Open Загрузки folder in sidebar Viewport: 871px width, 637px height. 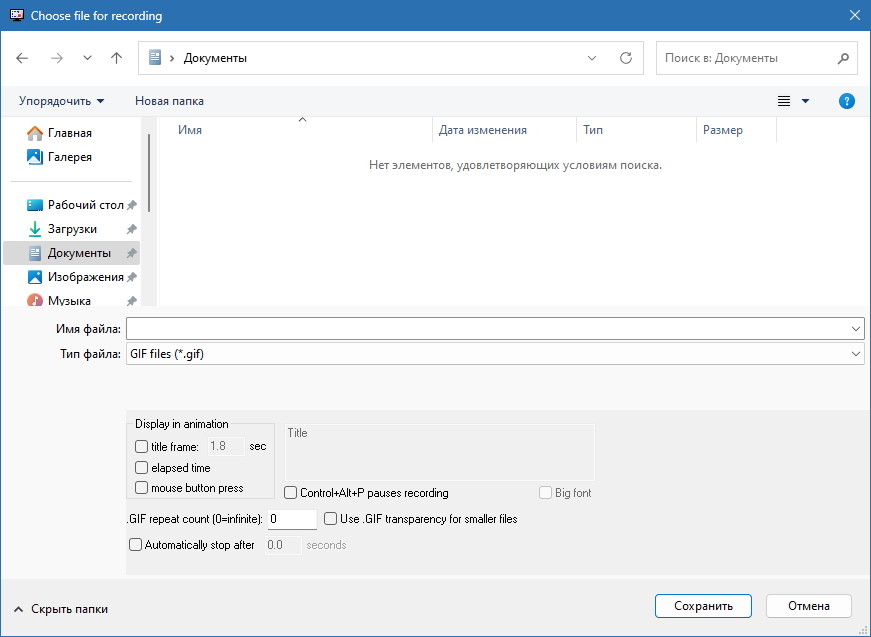[72, 229]
